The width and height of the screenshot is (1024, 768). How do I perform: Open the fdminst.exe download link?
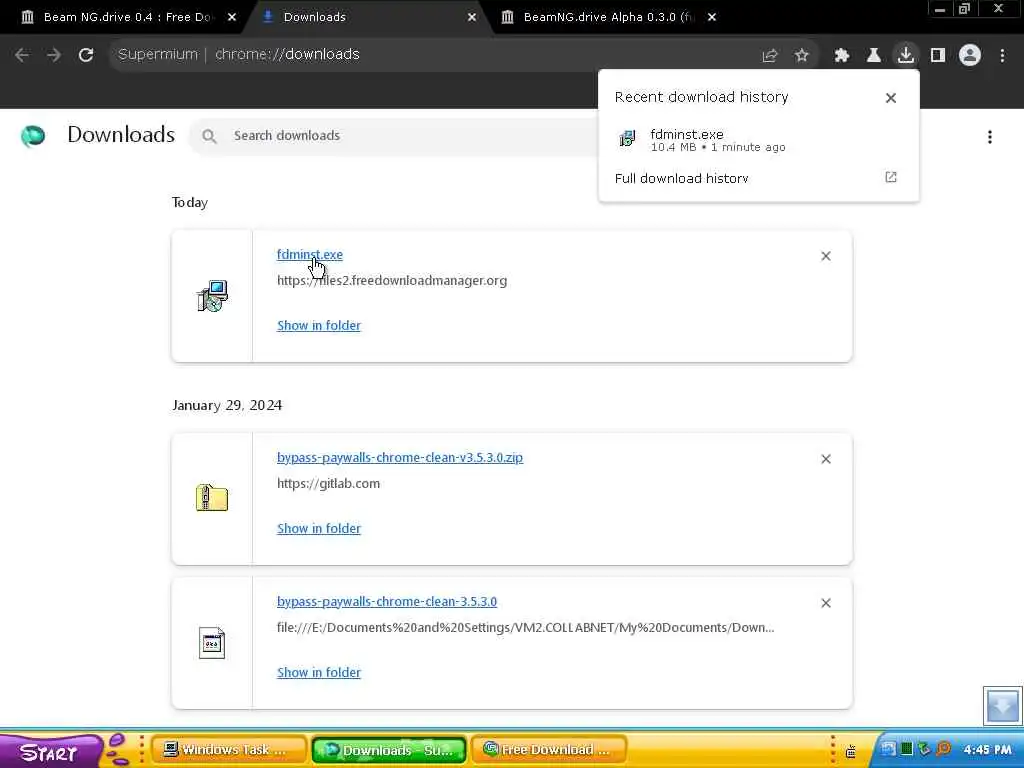click(x=310, y=255)
